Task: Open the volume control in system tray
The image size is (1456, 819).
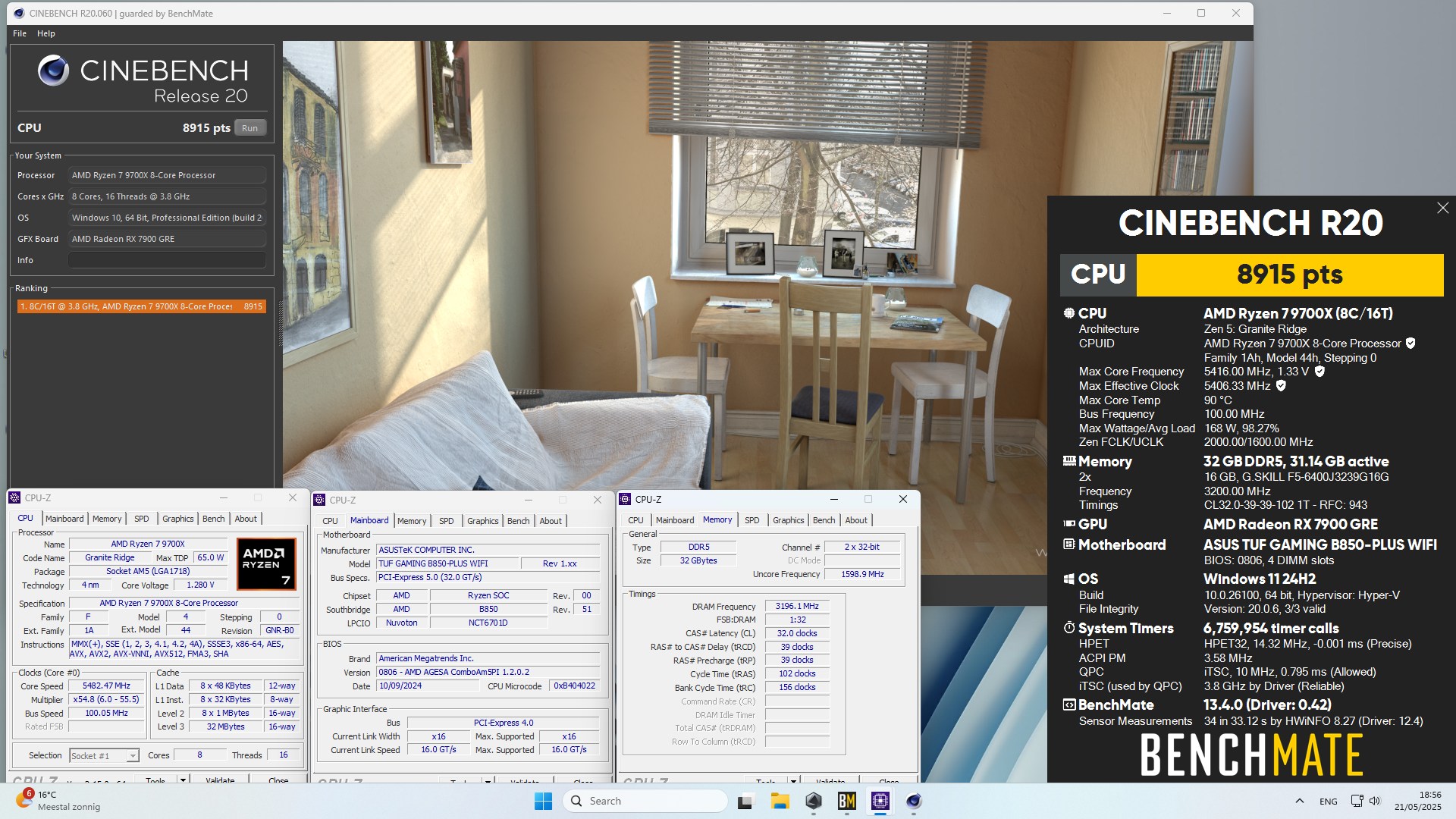Action: tap(1375, 801)
